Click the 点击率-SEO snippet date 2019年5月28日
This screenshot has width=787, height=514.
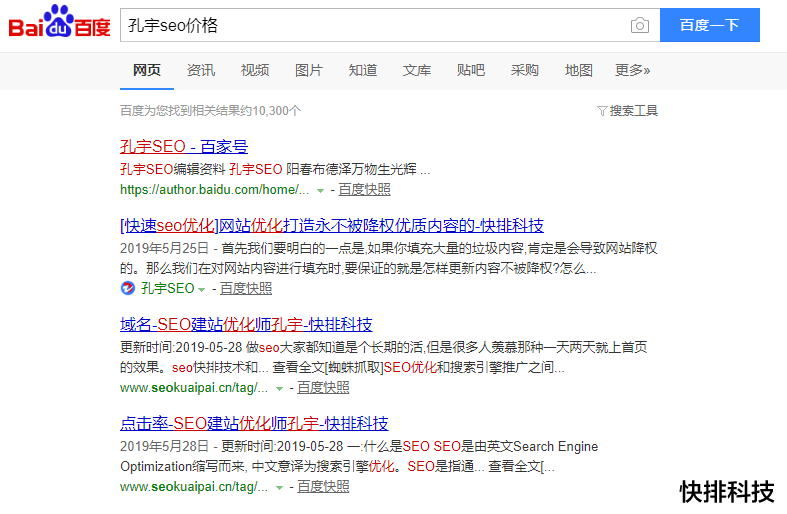(x=164, y=446)
